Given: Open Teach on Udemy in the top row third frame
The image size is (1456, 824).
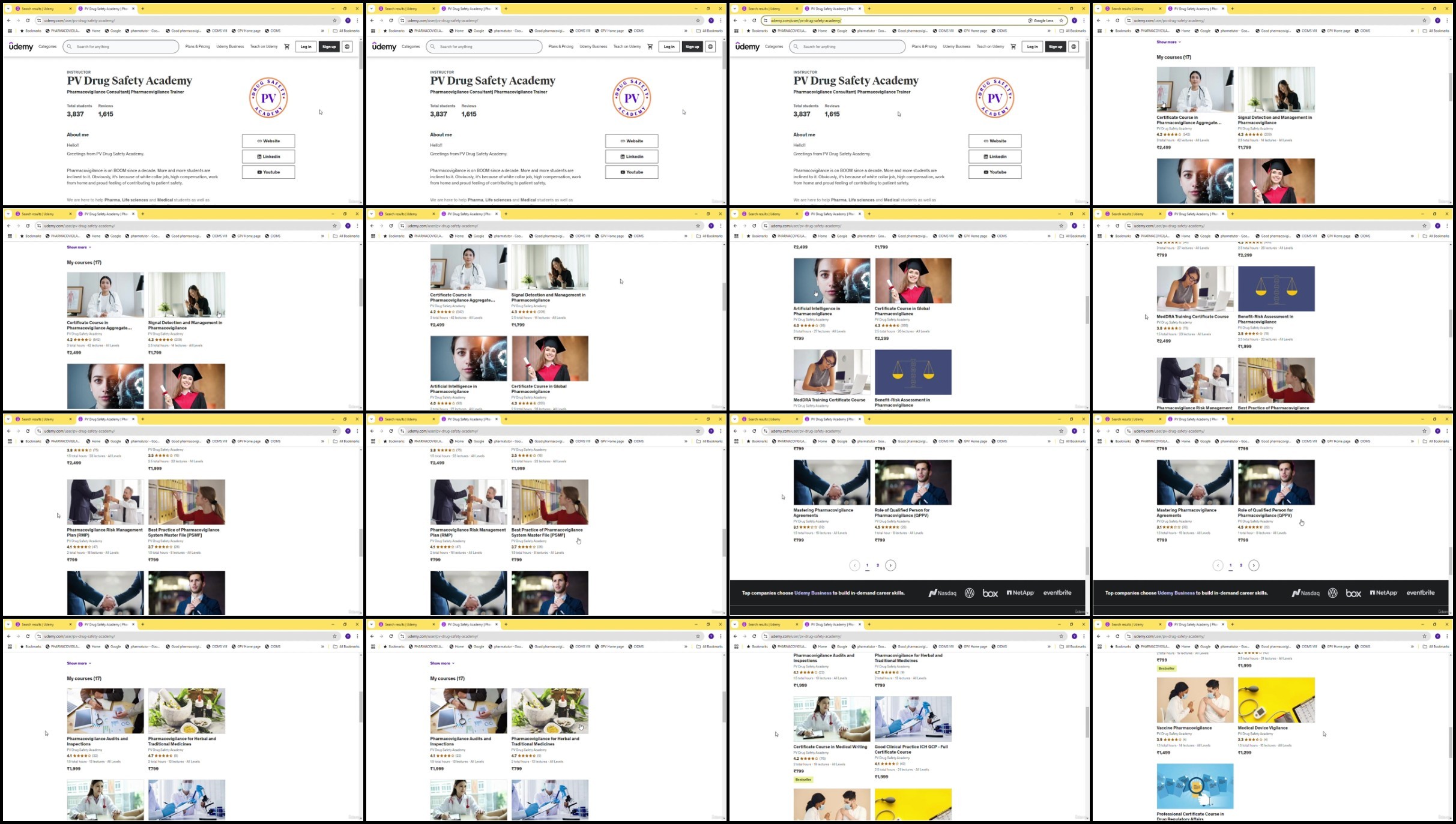Looking at the screenshot, I should (990, 47).
